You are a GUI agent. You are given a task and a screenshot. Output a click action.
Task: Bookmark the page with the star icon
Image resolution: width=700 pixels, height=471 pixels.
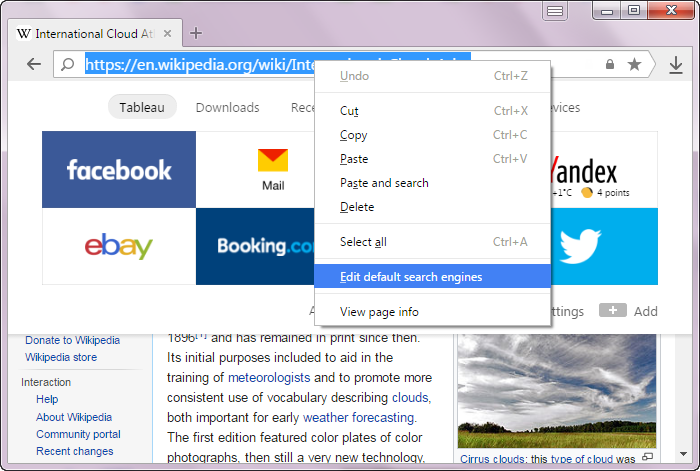(634, 65)
